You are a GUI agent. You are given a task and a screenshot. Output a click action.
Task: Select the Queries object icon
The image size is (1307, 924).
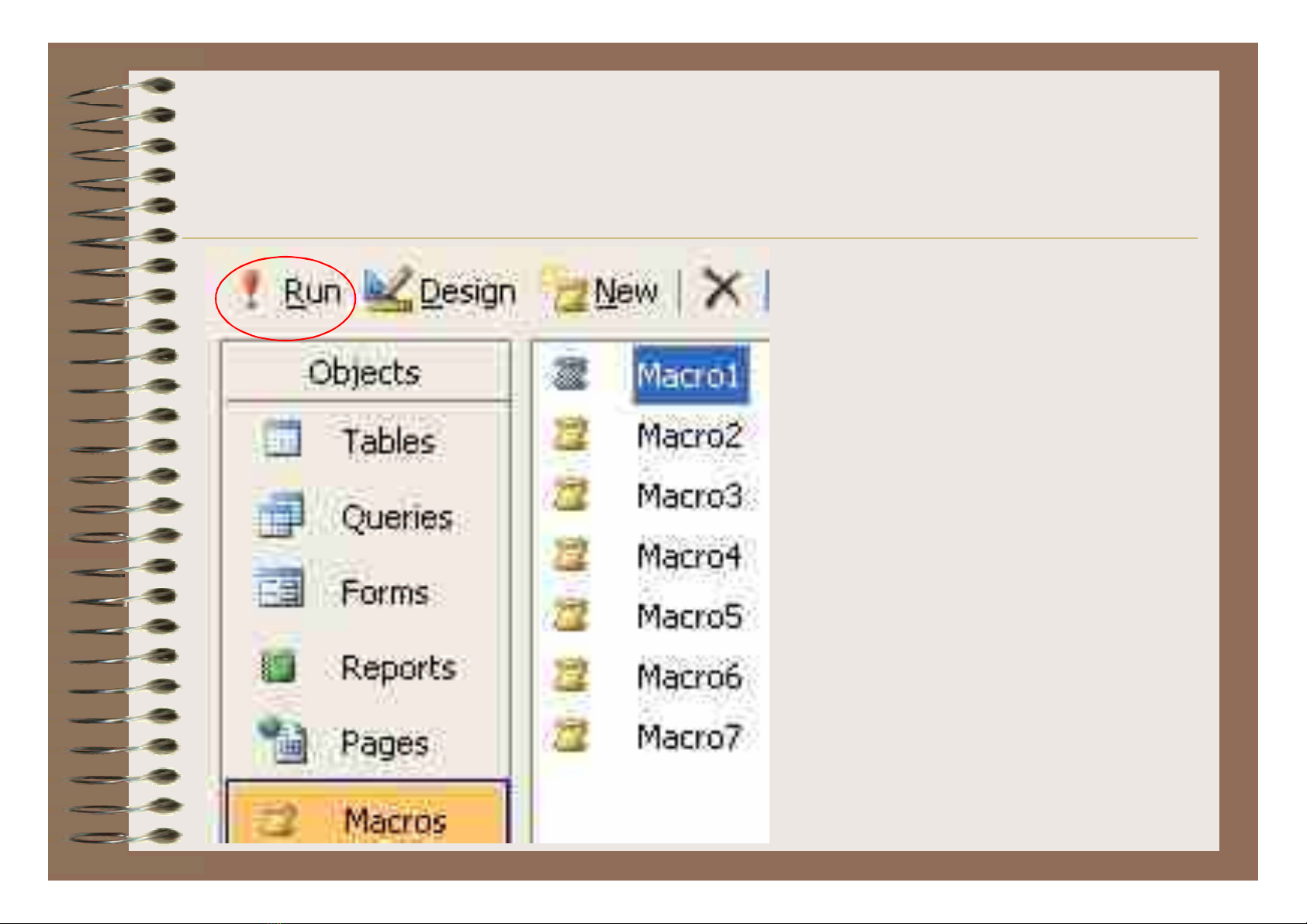click(278, 515)
